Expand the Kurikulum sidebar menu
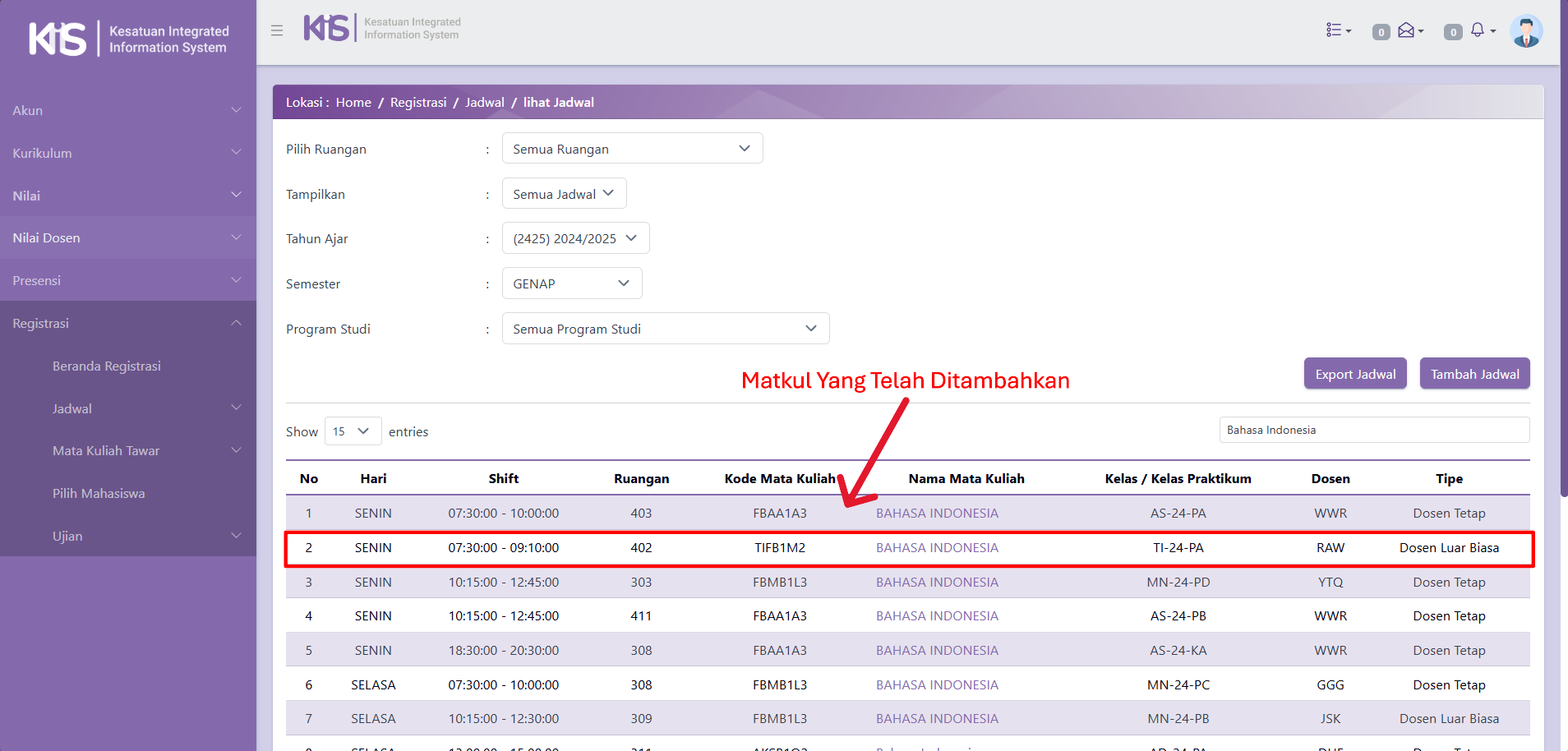Image resolution: width=1568 pixels, height=751 pixels. coord(127,153)
